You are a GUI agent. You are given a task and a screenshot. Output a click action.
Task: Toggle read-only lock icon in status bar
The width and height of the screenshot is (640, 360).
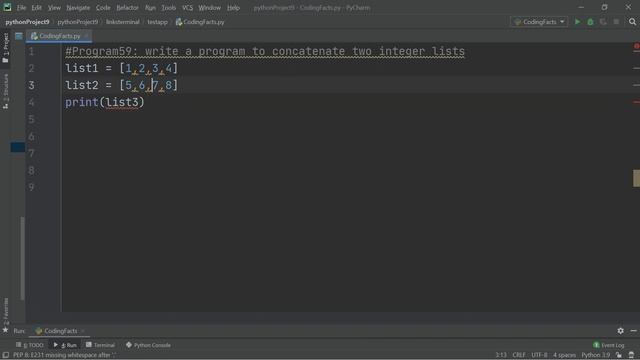(619, 355)
